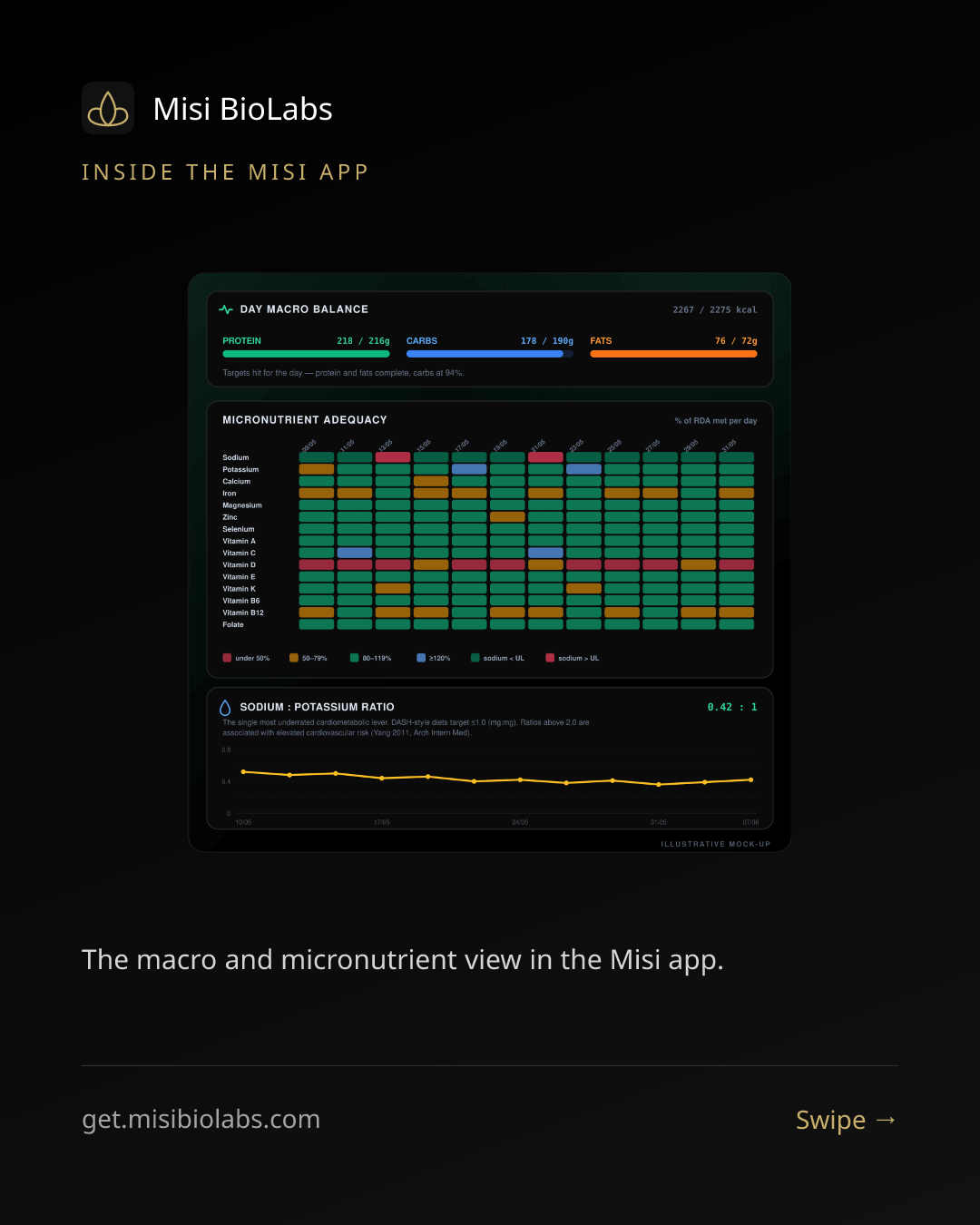The width and height of the screenshot is (980, 1225).
Task: Select the Vitamin C row label
Action: [240, 553]
